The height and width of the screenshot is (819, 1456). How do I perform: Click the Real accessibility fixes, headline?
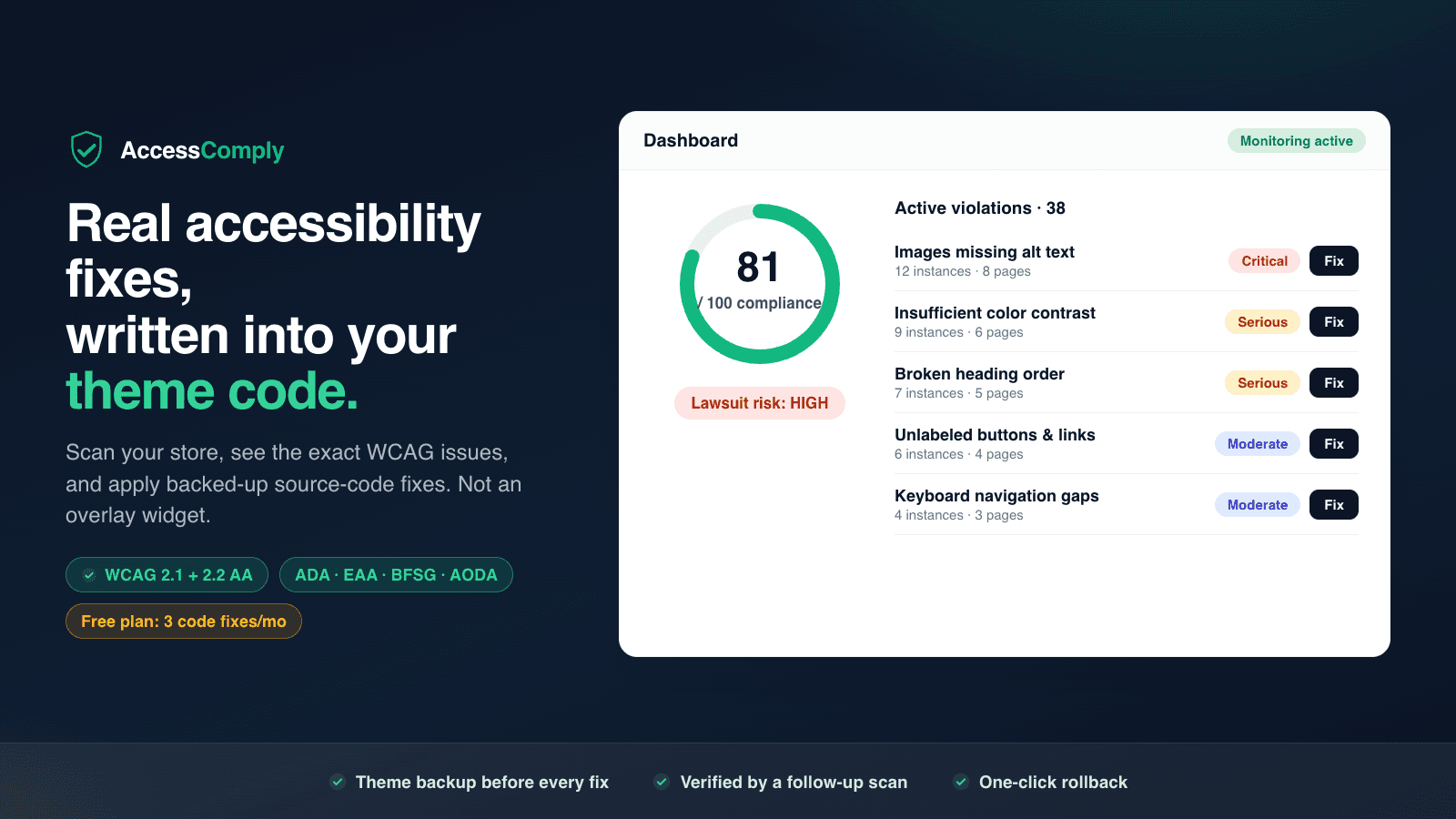[x=273, y=251]
